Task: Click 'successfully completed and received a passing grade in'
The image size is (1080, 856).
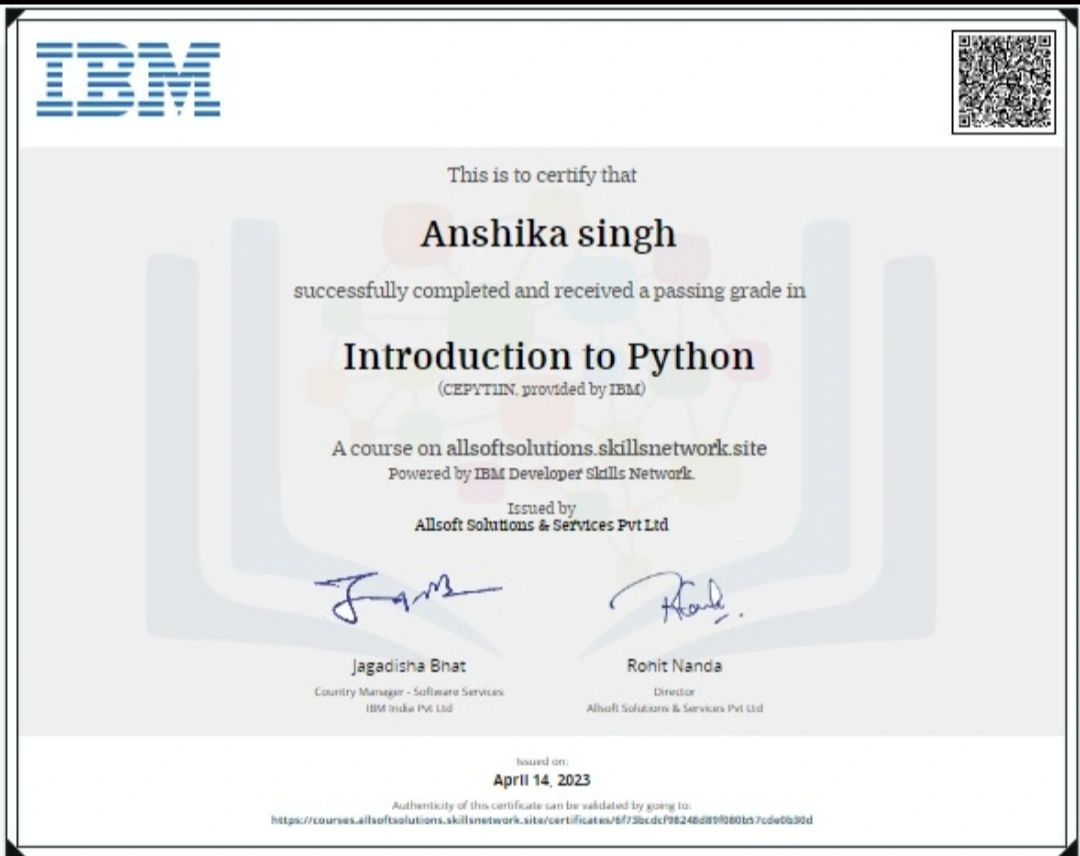Action: tap(549, 291)
